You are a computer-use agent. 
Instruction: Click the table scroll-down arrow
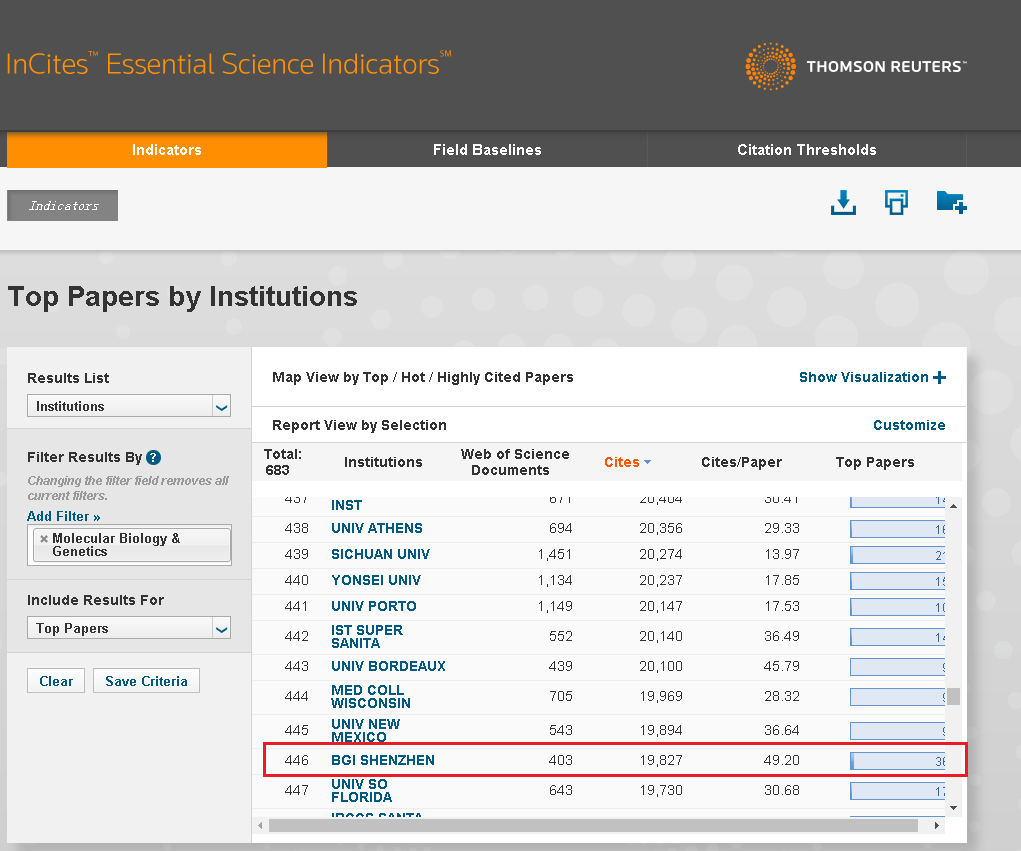tap(953, 808)
